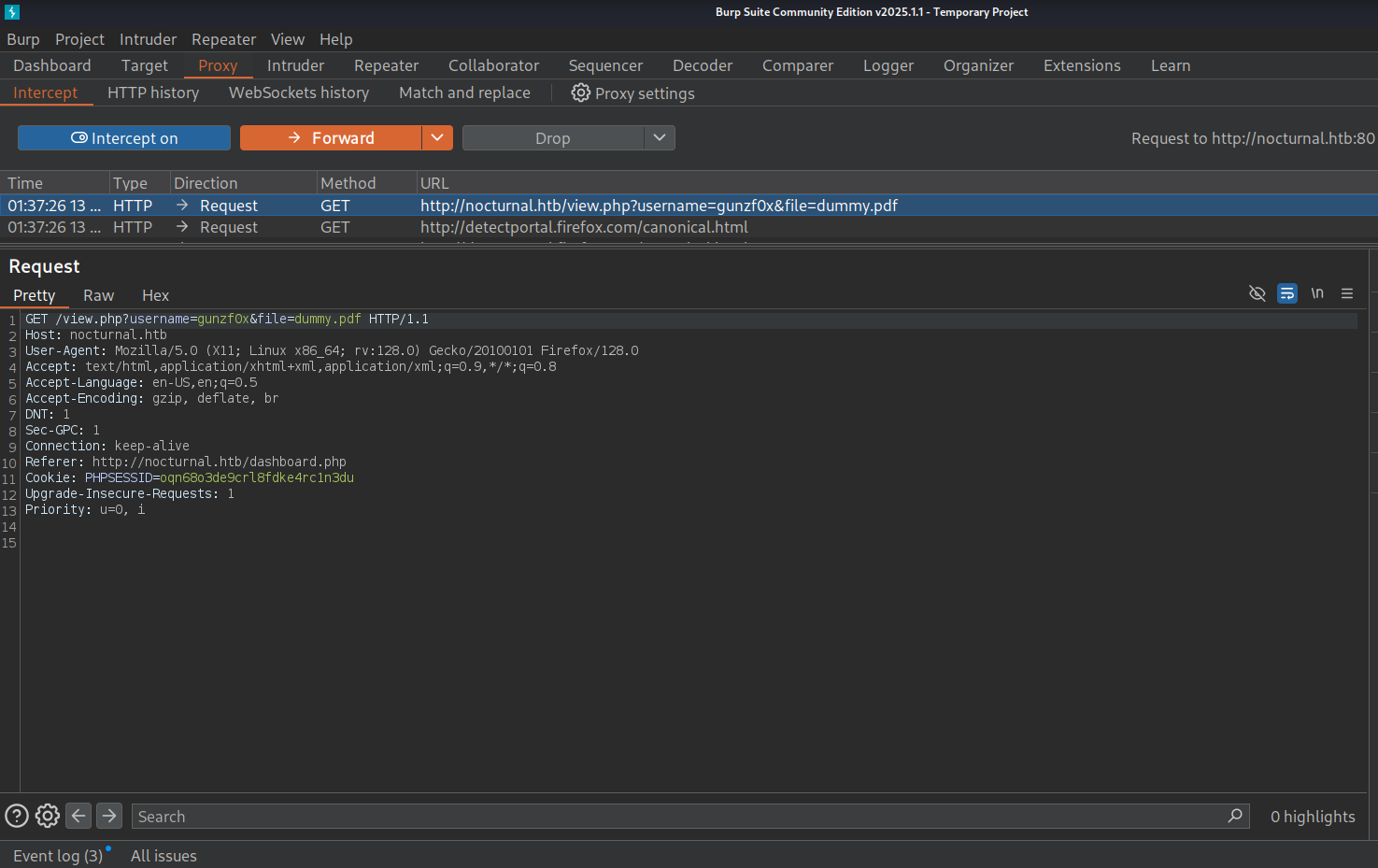
Task: Expand Drop dropdown arrow
Action: coord(660,138)
